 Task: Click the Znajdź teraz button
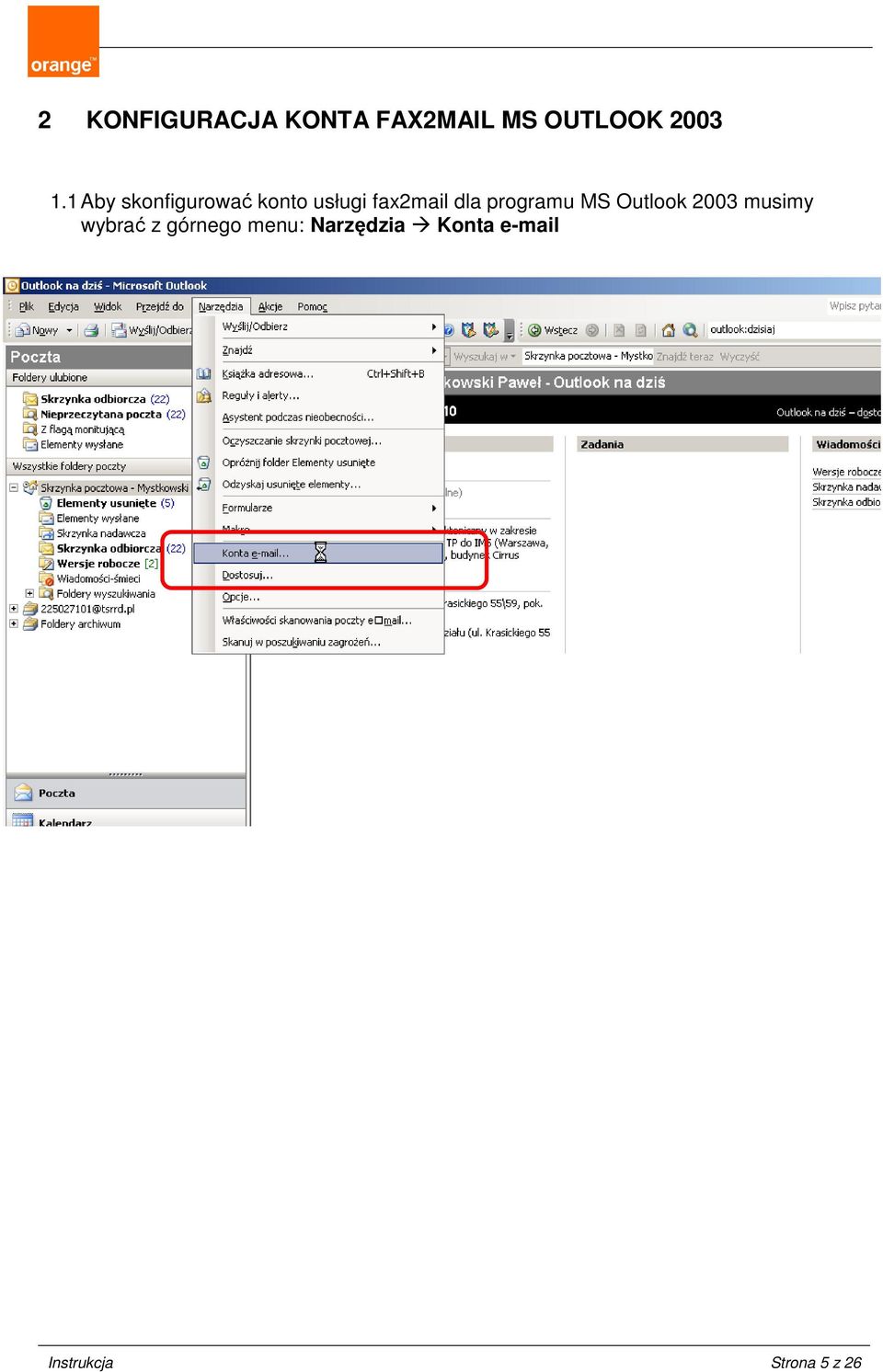click(x=684, y=357)
